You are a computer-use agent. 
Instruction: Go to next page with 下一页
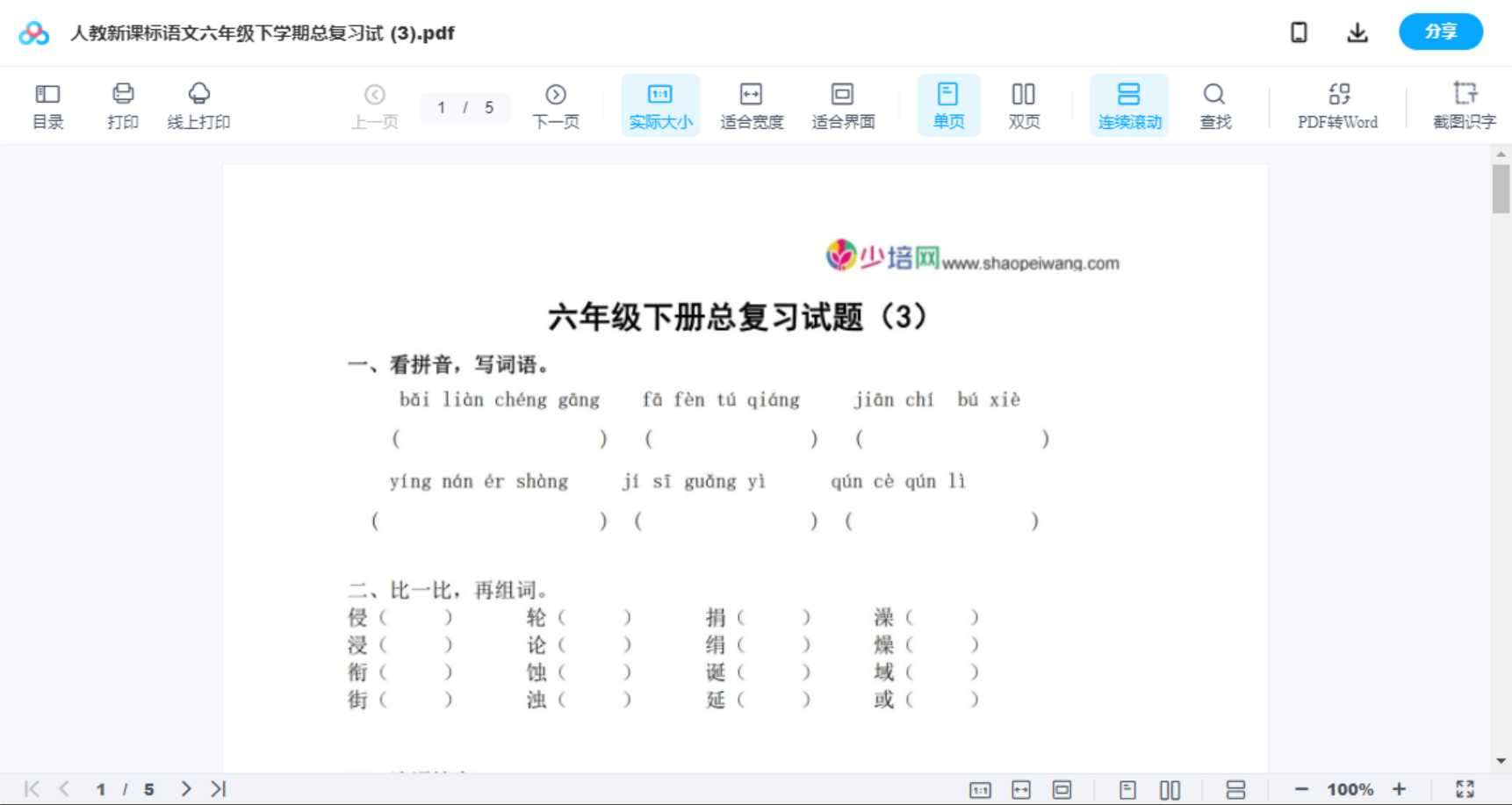[x=556, y=104]
